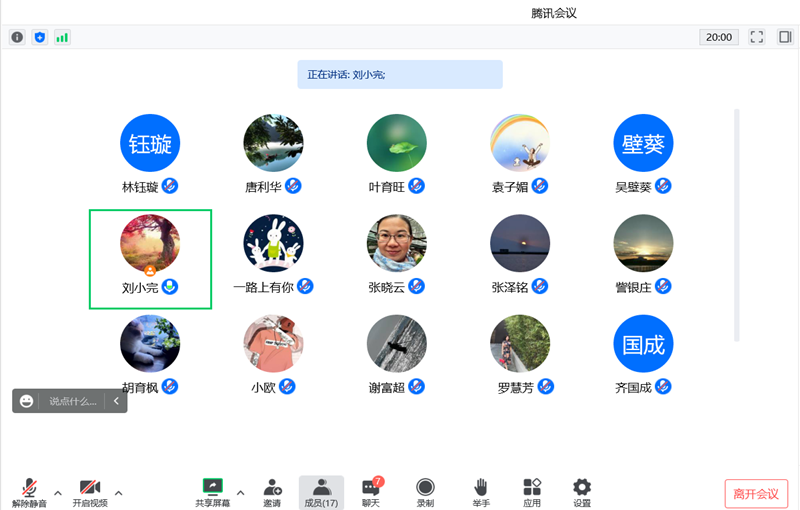
Task: Click the 腾讯会议 window title
Action: (554, 13)
